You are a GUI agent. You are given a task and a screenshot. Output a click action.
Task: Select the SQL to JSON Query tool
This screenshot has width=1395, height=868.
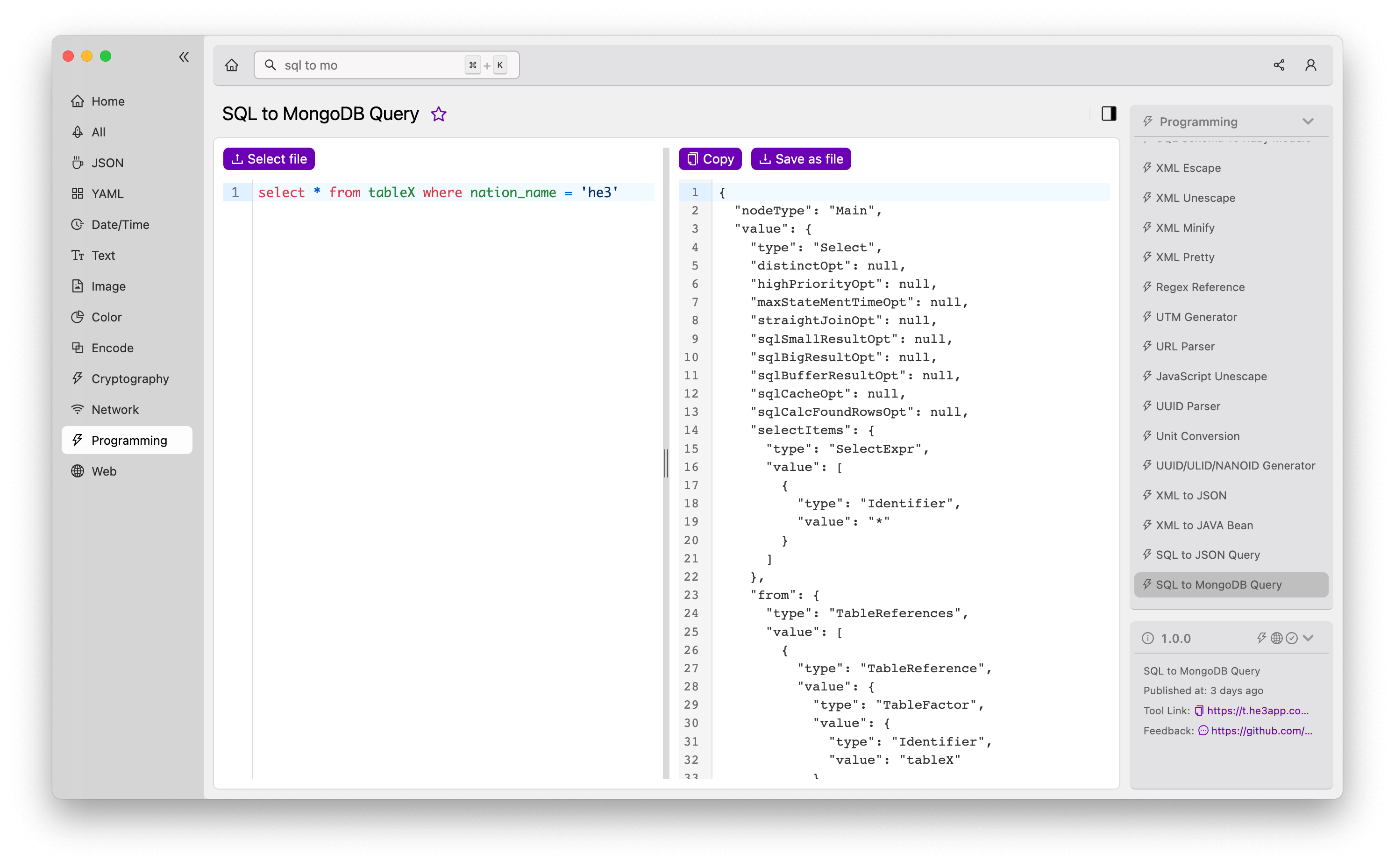pos(1207,554)
